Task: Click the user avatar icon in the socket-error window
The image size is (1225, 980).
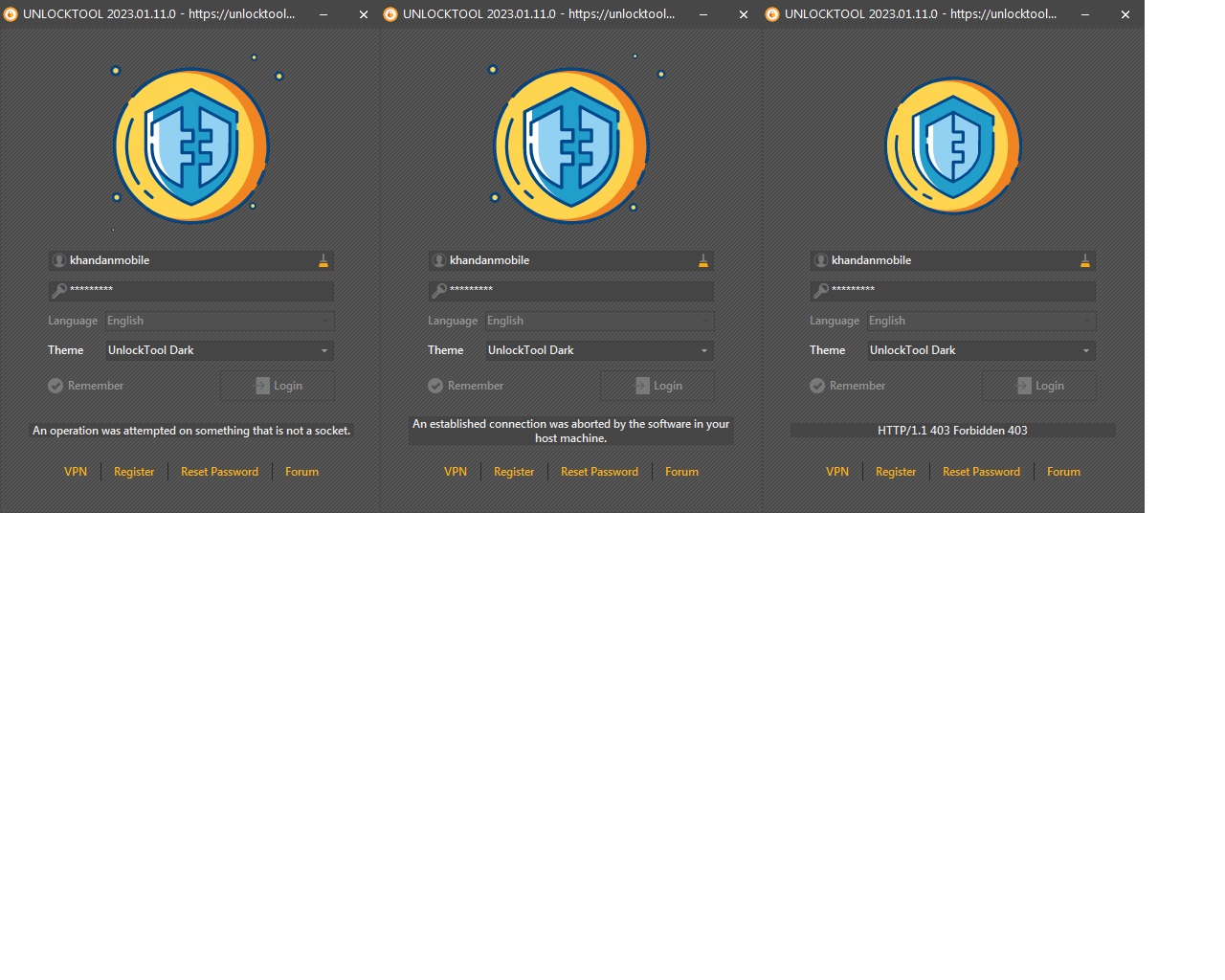Action: pyautogui.click(x=59, y=260)
